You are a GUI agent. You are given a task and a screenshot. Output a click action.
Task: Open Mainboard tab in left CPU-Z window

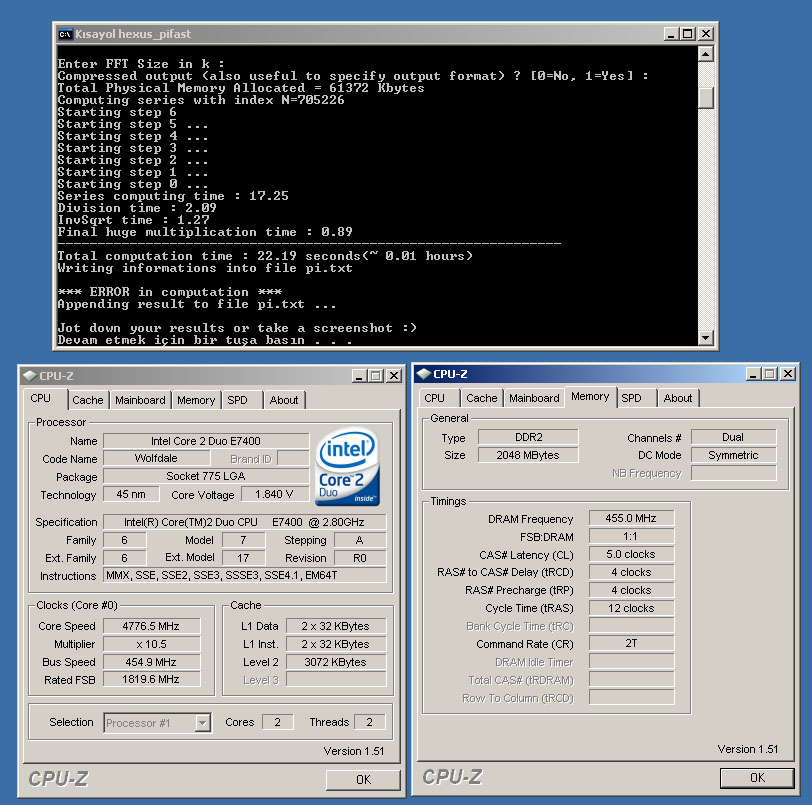coord(140,400)
